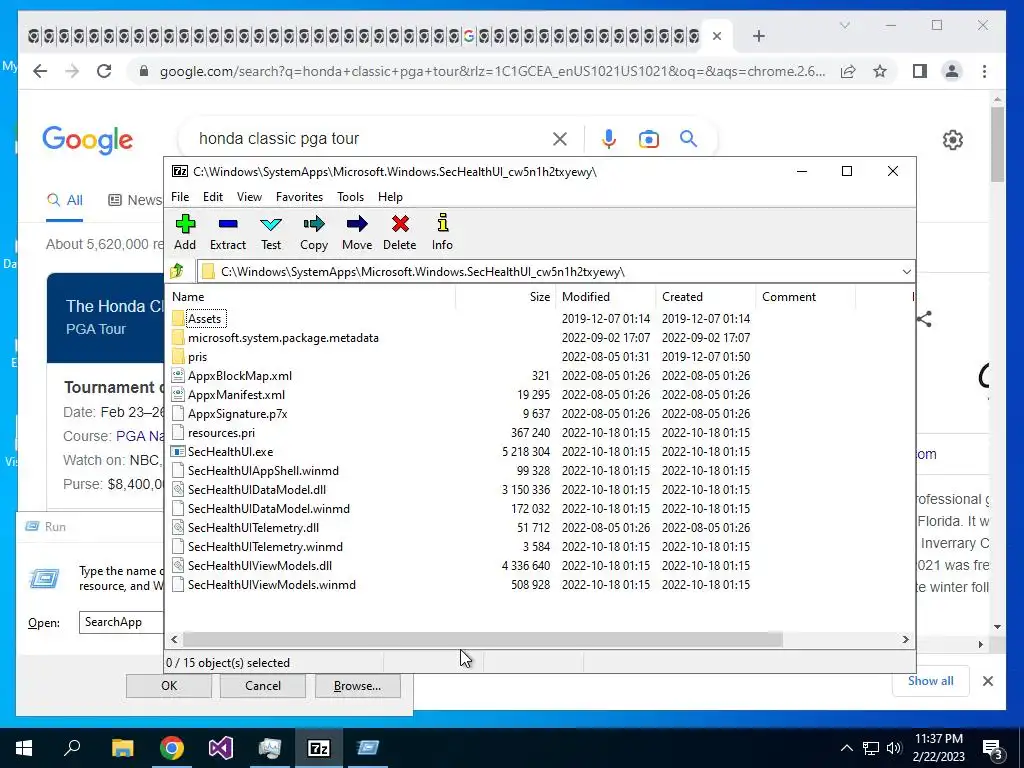Expand the 7-Zip path dropdown
The height and width of the screenshot is (768, 1024).
[x=906, y=272]
